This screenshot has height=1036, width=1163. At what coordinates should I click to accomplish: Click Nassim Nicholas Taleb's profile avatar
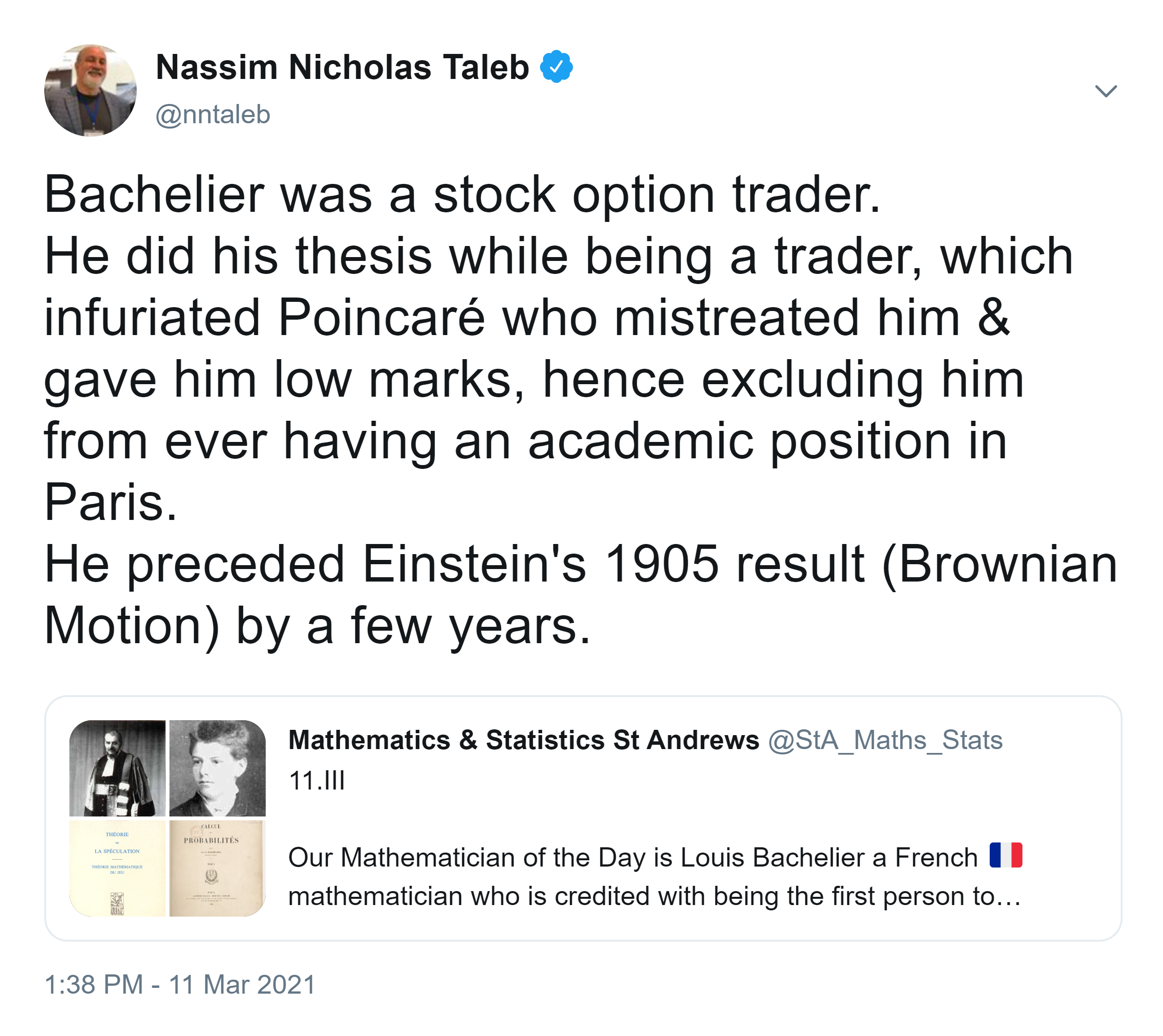[90, 90]
